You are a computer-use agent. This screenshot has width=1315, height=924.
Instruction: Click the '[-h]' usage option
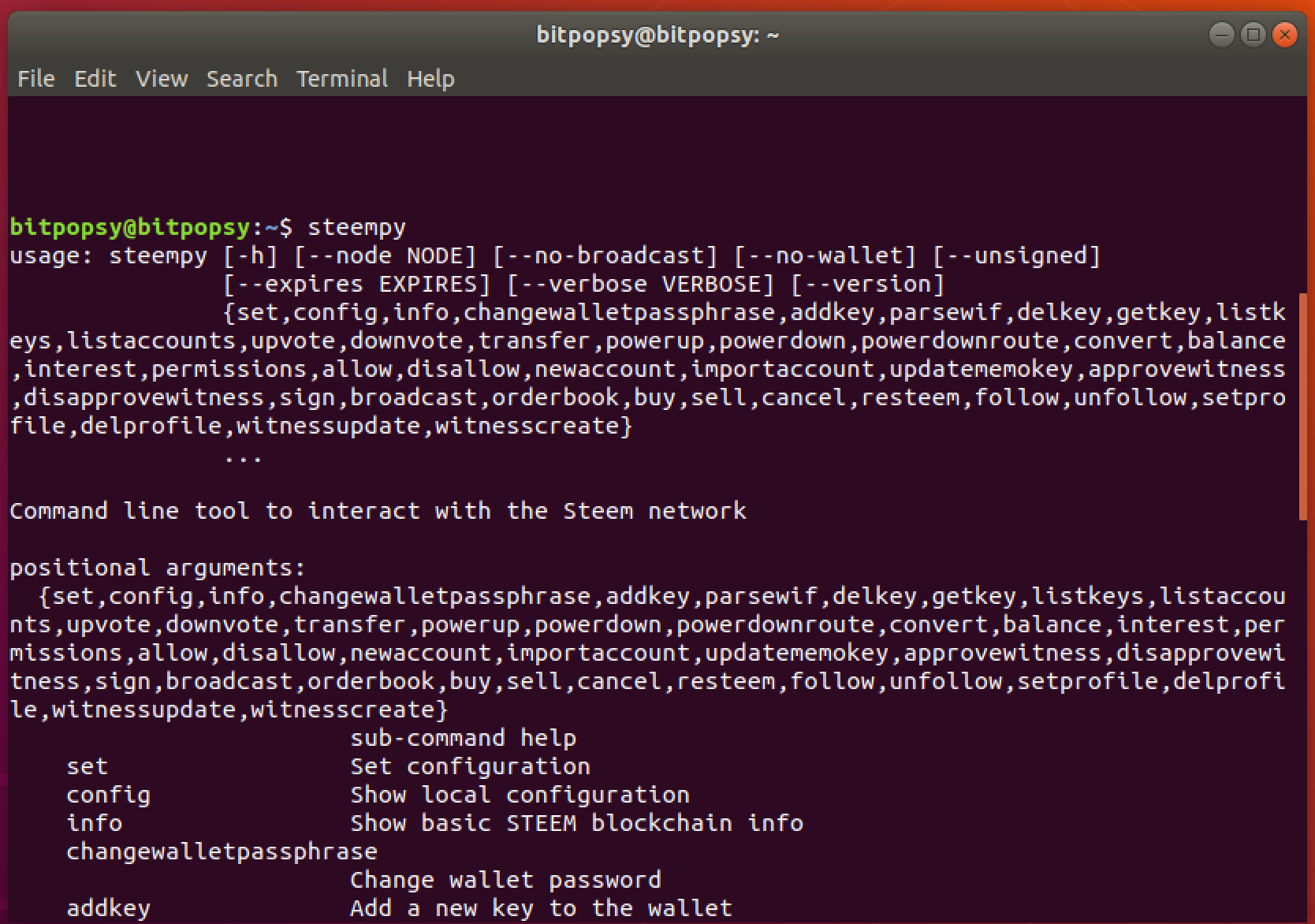tap(251, 255)
